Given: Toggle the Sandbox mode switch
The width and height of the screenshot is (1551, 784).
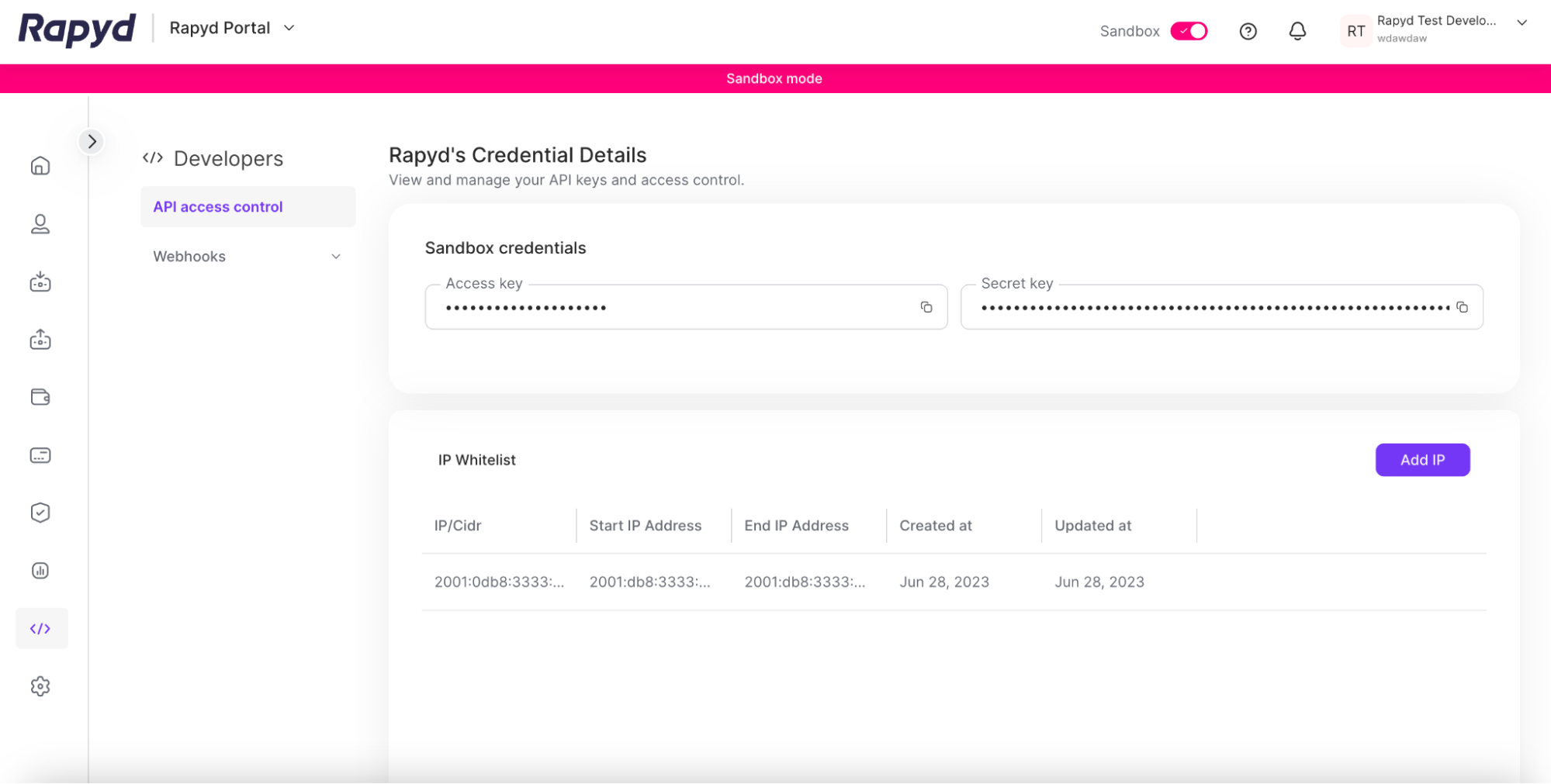Looking at the screenshot, I should point(1189,31).
